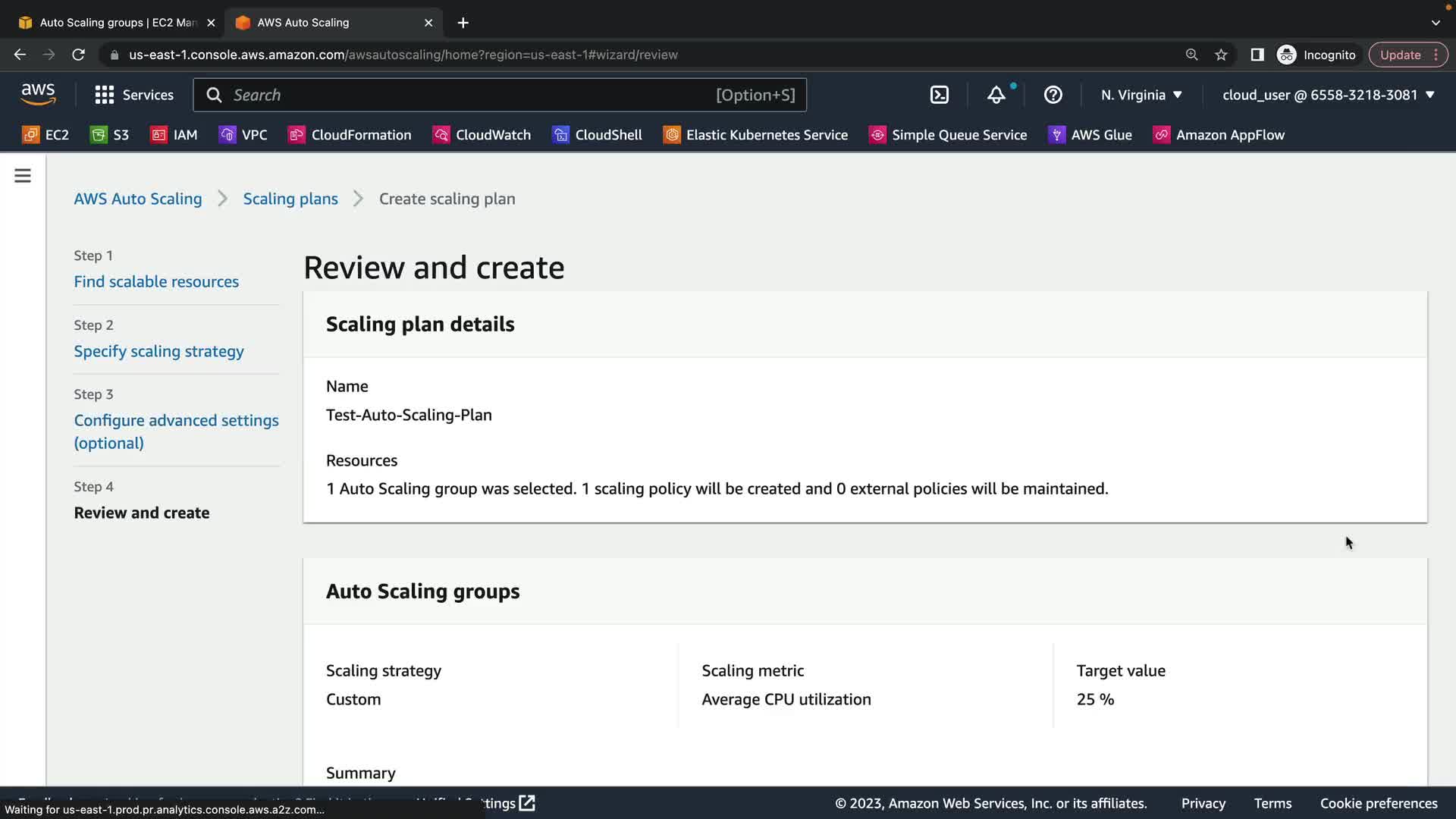Go to Find scalable resources step
This screenshot has height=819, width=1456.
point(156,281)
